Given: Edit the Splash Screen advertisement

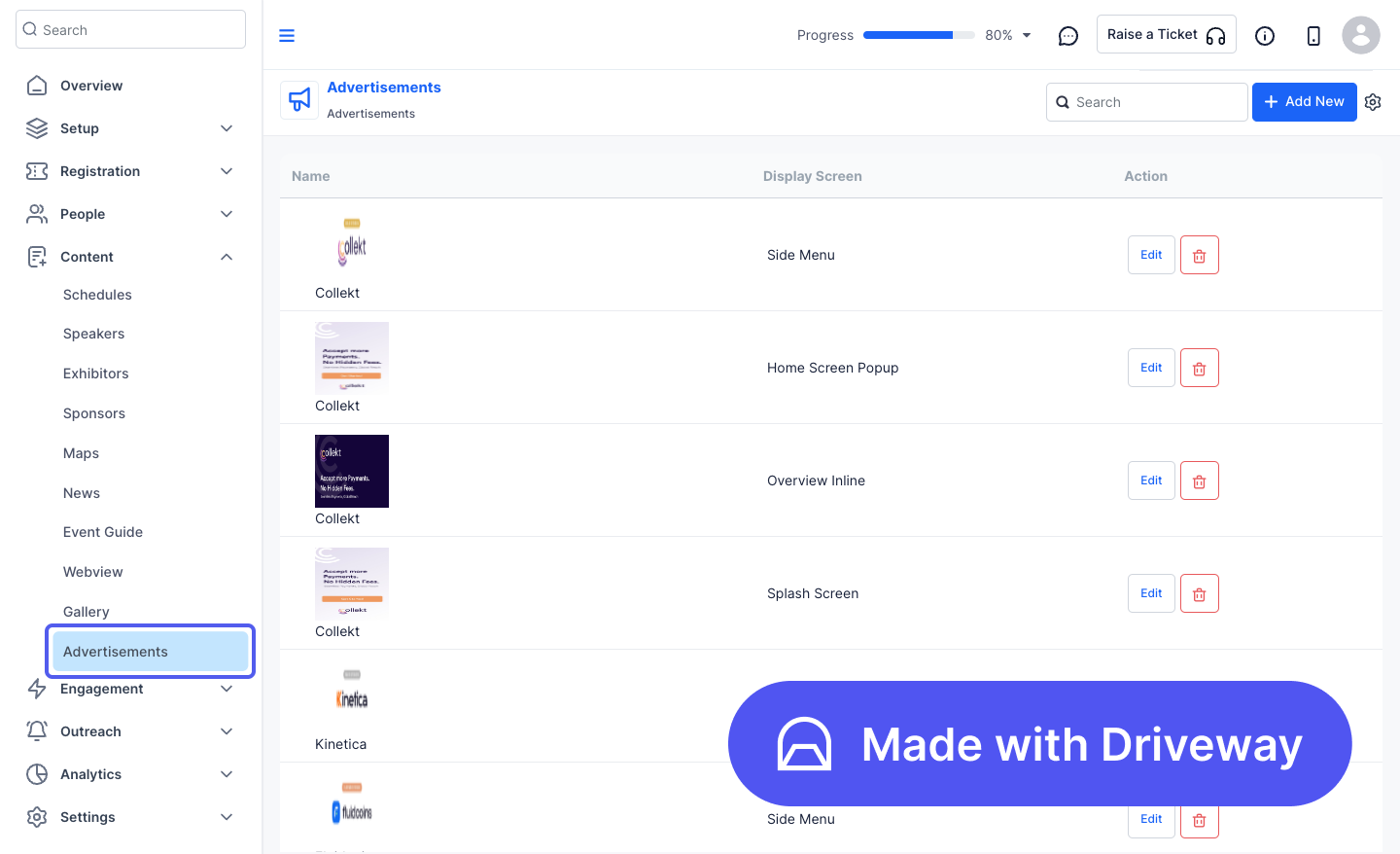Looking at the screenshot, I should pyautogui.click(x=1151, y=593).
